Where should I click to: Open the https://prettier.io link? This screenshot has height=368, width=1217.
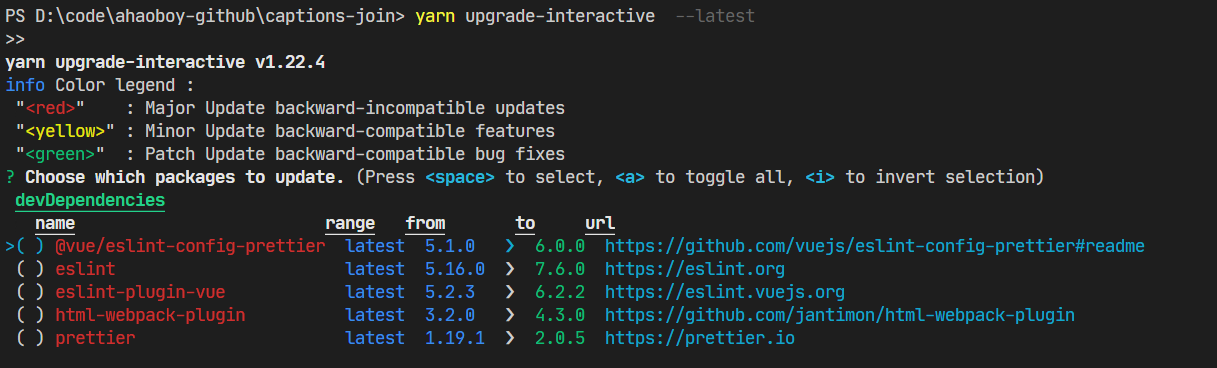699,338
